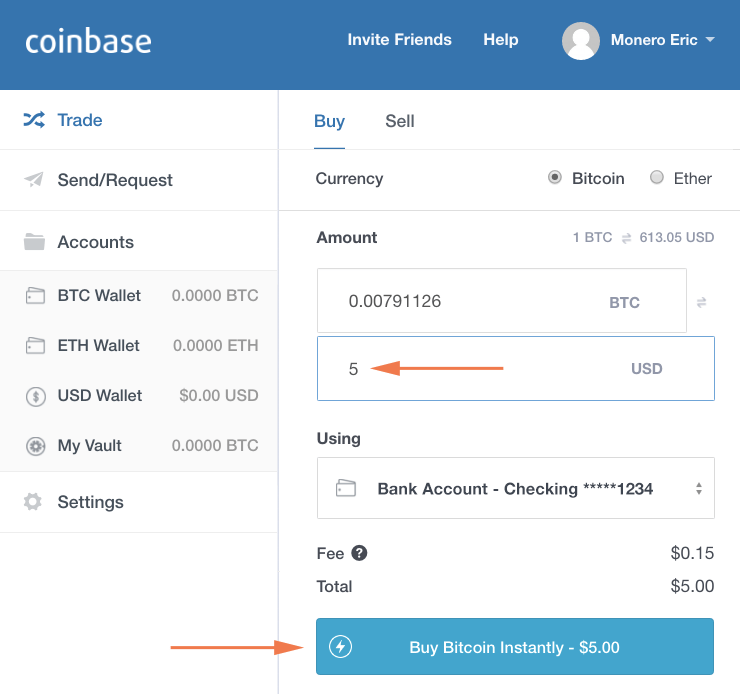
Task: Click the Fee help question mark icon
Action: (x=359, y=553)
